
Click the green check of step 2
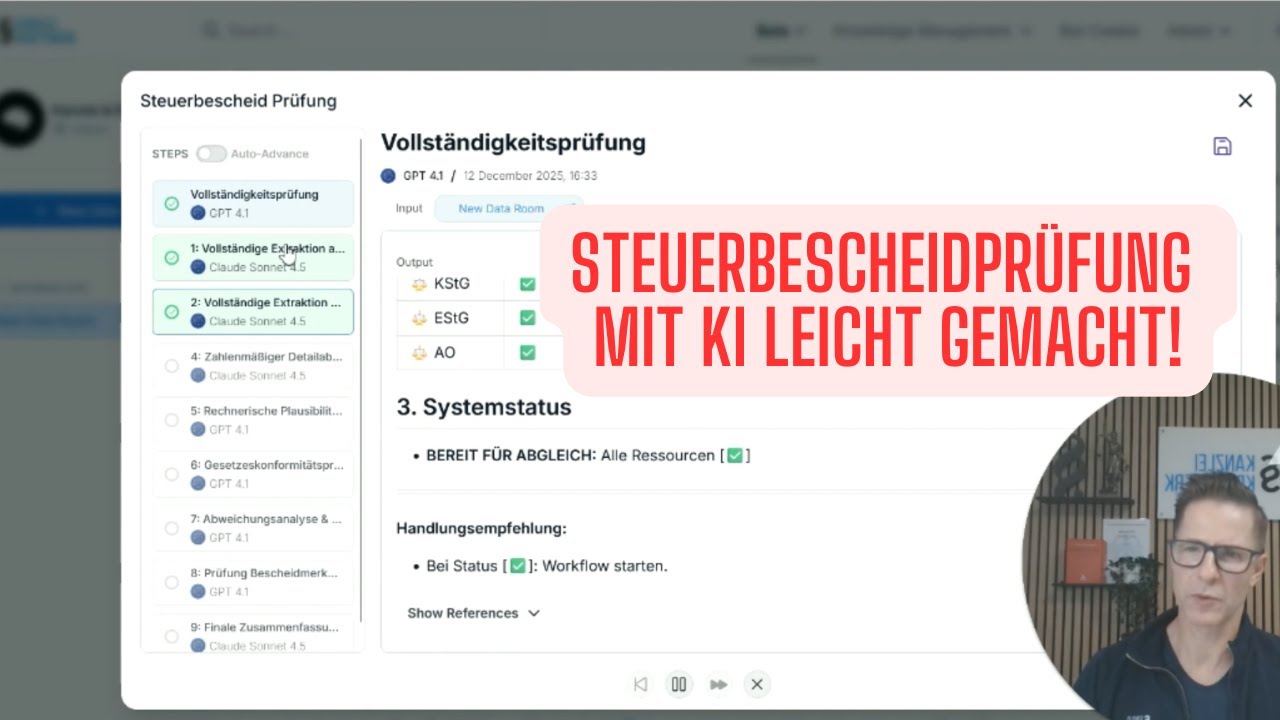pos(171,312)
